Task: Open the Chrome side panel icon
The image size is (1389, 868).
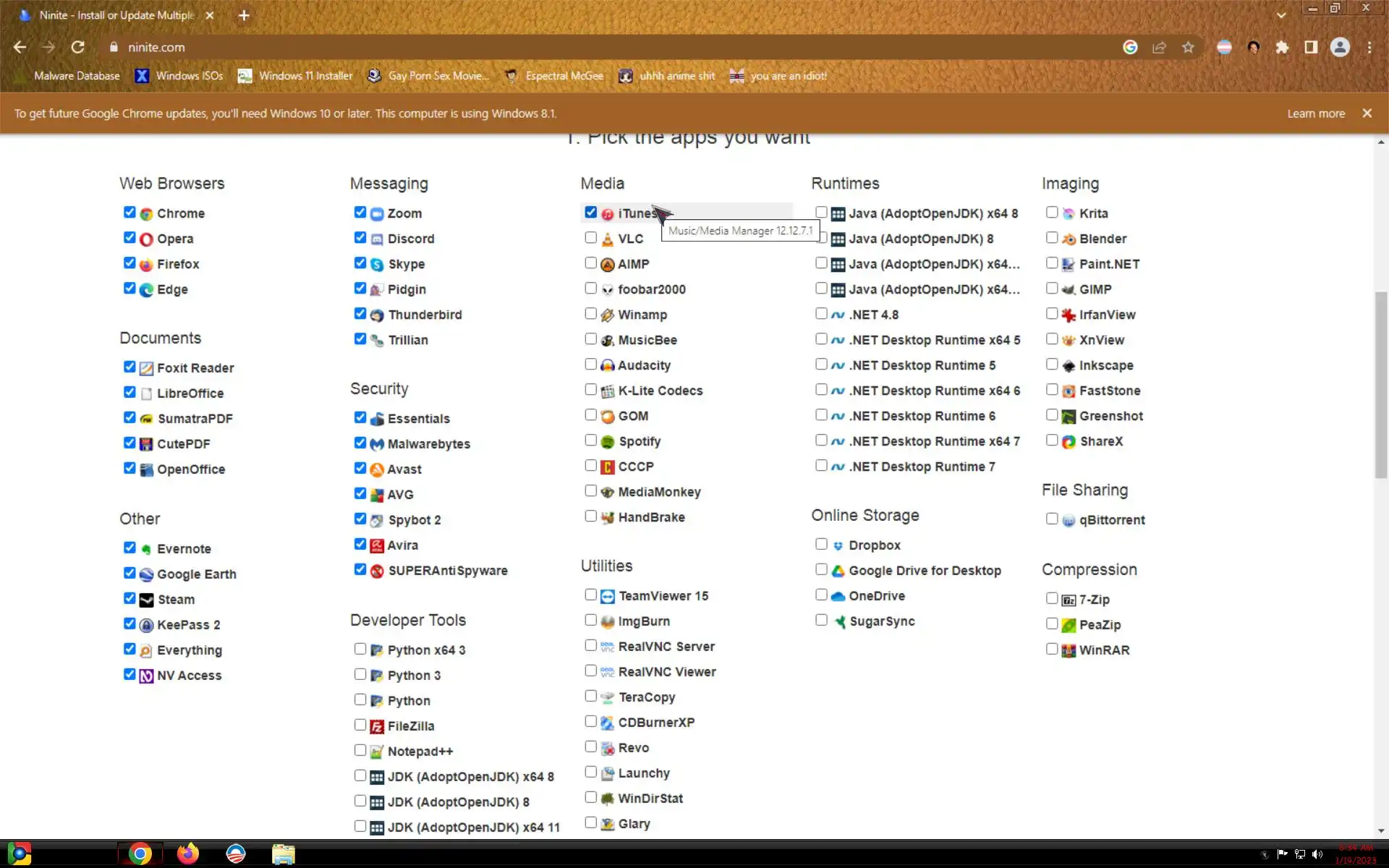Action: (x=1310, y=47)
